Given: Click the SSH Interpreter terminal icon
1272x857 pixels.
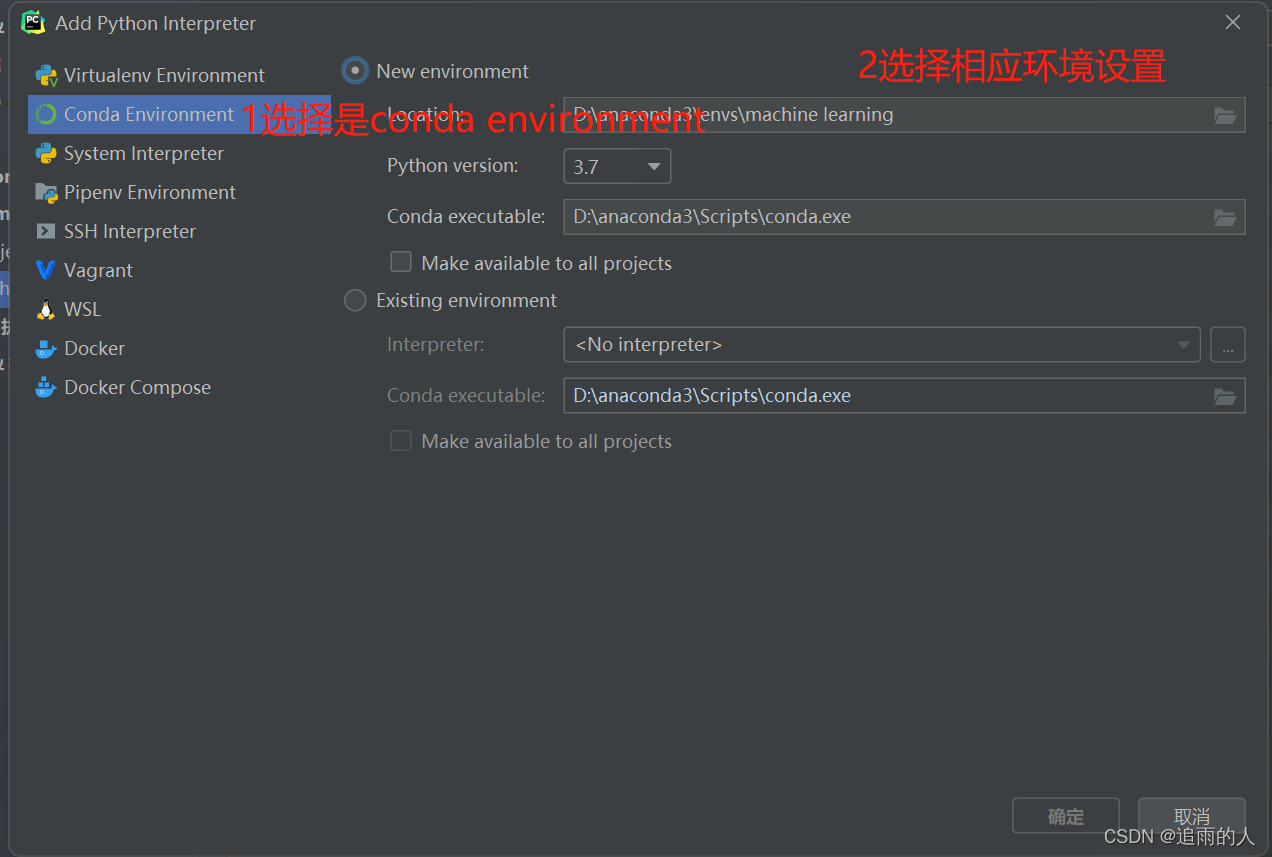Looking at the screenshot, I should point(46,232).
